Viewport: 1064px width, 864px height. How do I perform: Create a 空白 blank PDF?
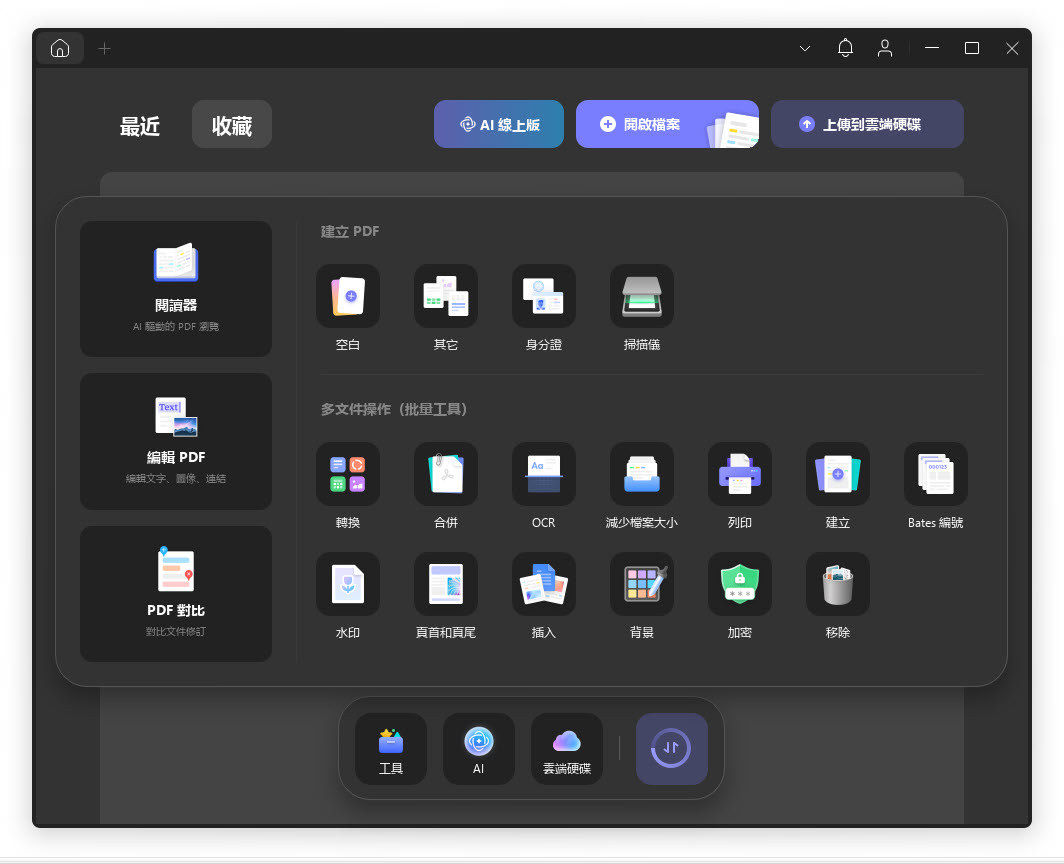[x=347, y=296]
